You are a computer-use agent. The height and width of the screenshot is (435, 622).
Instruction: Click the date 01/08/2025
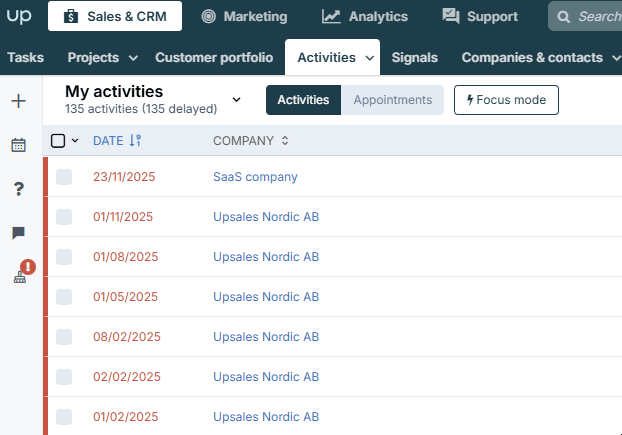pyautogui.click(x=125, y=257)
